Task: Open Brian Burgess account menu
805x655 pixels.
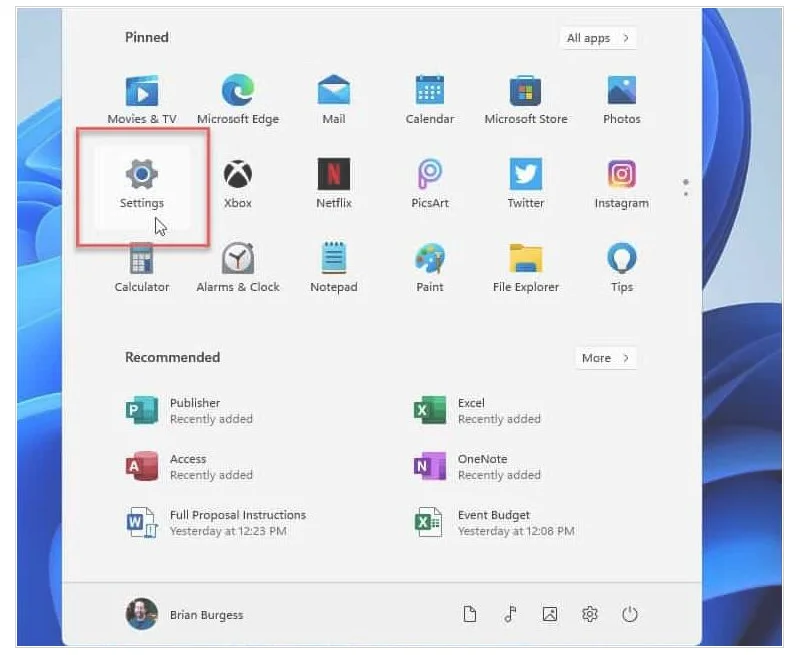Action: tap(185, 615)
